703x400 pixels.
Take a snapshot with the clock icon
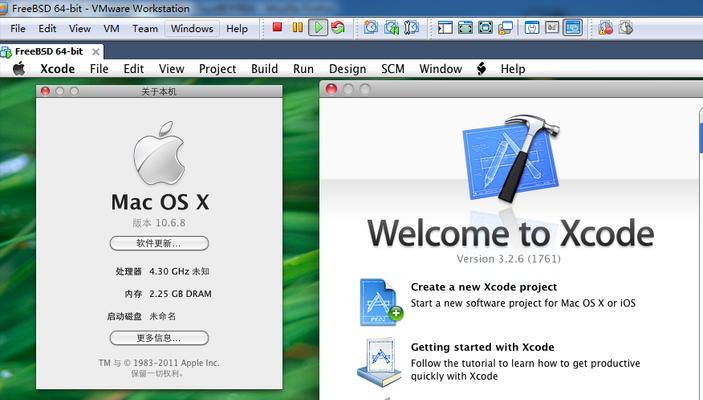tap(370, 28)
